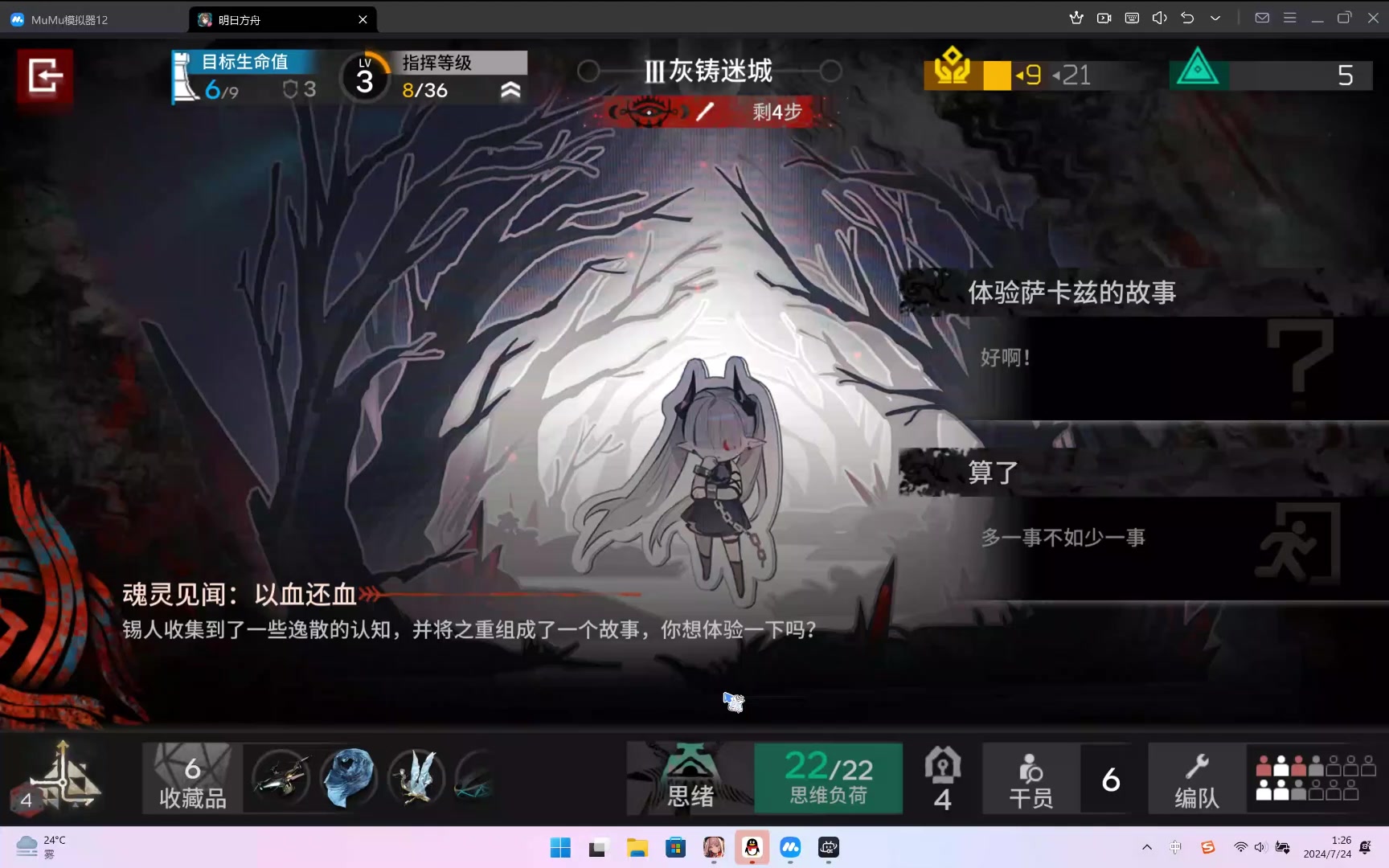Open the 思绪 thoughts tab
This screenshot has height=868, width=1389.
pyautogui.click(x=690, y=777)
